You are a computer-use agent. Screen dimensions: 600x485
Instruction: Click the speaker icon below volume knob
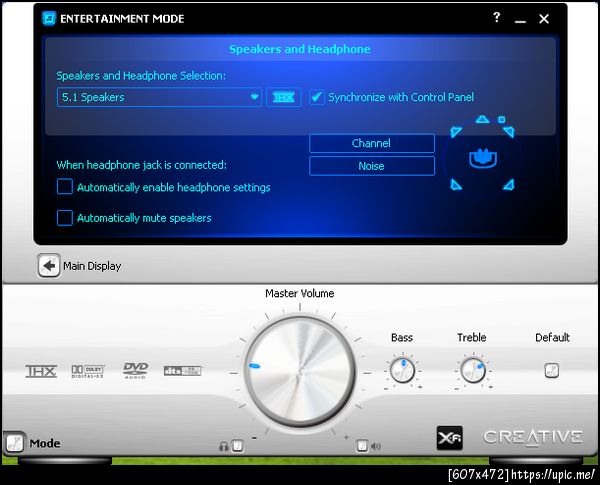pos(376,446)
